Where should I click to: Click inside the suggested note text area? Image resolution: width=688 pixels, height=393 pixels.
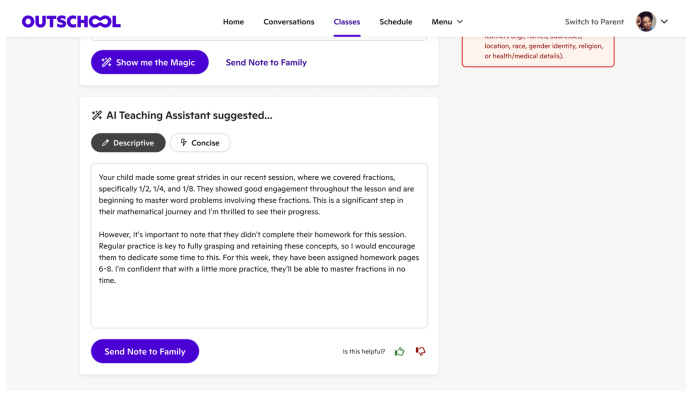259,246
